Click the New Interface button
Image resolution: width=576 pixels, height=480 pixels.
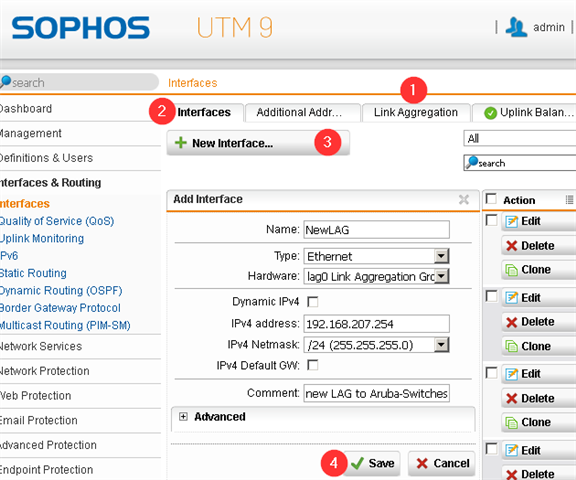click(x=258, y=143)
